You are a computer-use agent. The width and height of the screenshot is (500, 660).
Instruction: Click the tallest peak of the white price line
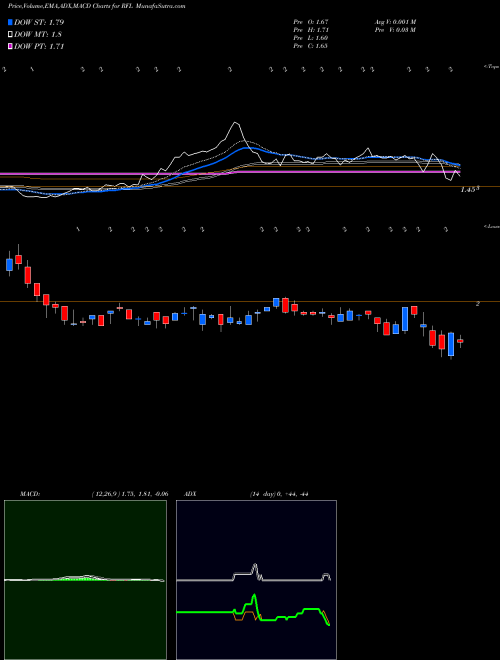coord(236,123)
